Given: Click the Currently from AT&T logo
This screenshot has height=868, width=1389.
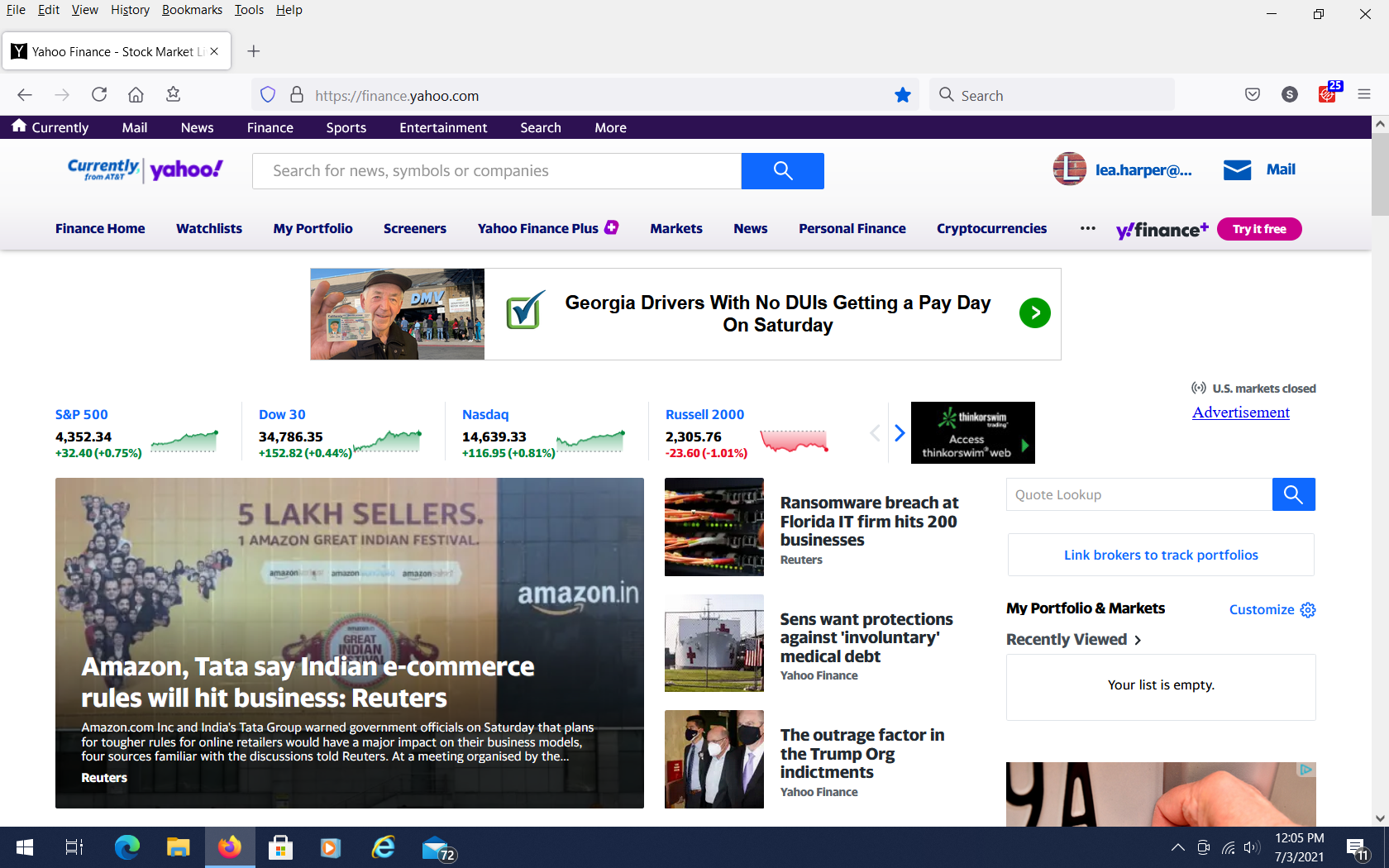Looking at the screenshot, I should tap(103, 169).
